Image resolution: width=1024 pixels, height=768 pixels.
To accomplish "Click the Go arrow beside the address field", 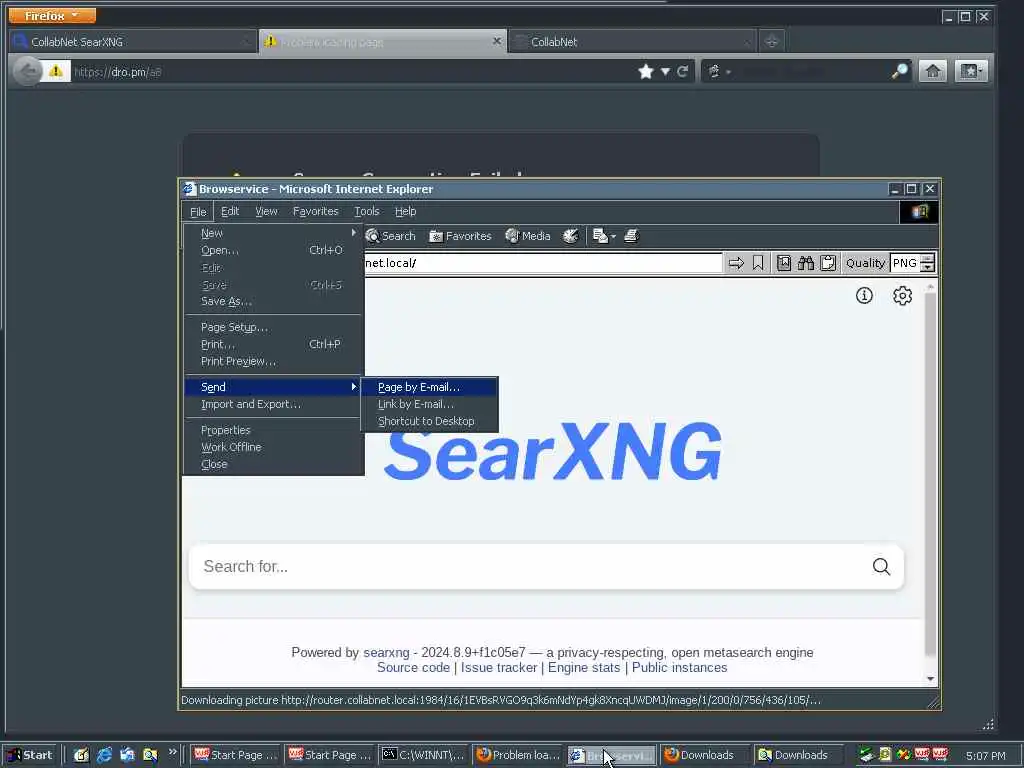I will coord(736,263).
